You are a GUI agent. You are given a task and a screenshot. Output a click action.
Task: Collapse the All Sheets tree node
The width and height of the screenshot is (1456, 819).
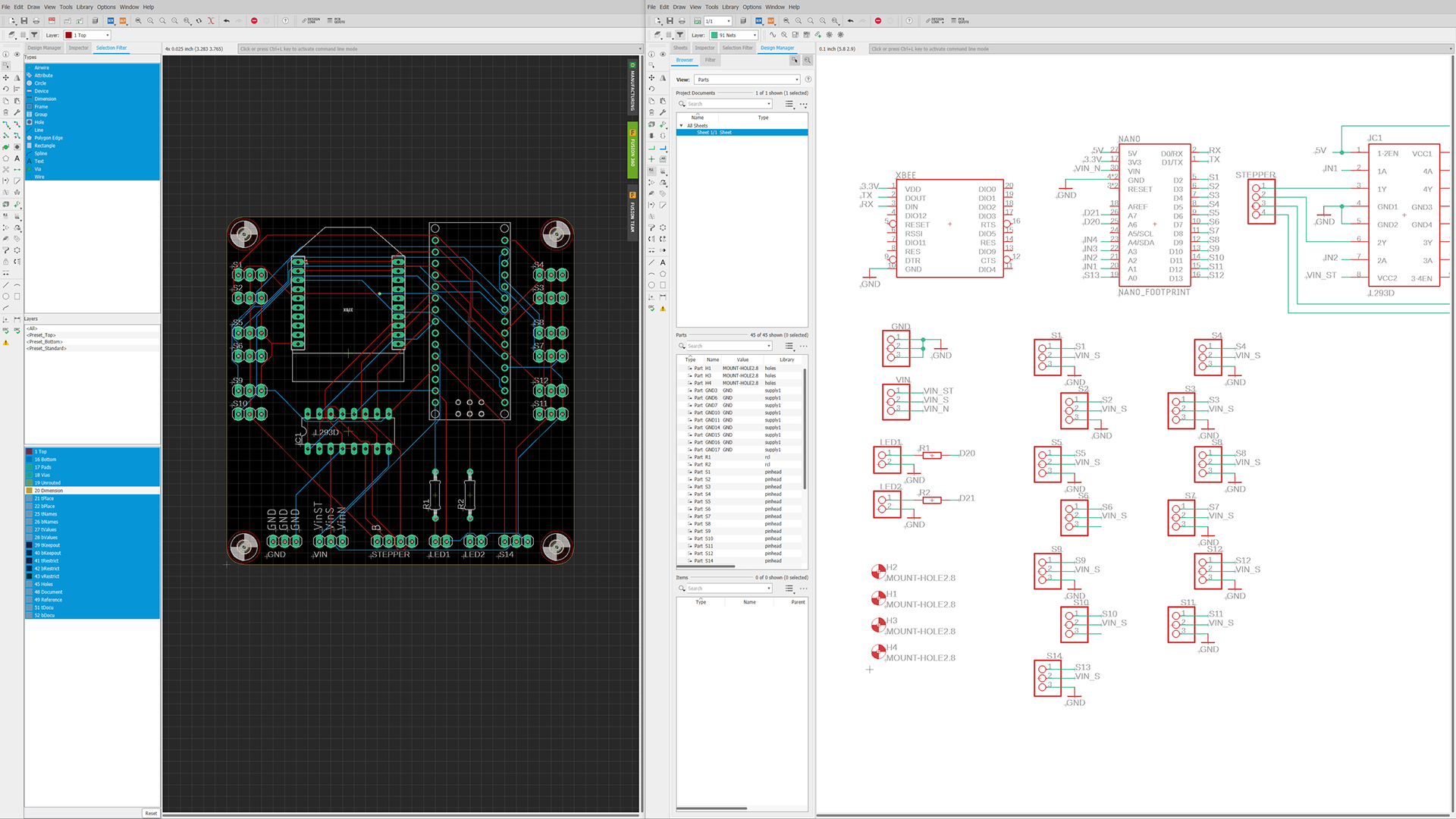(681, 126)
